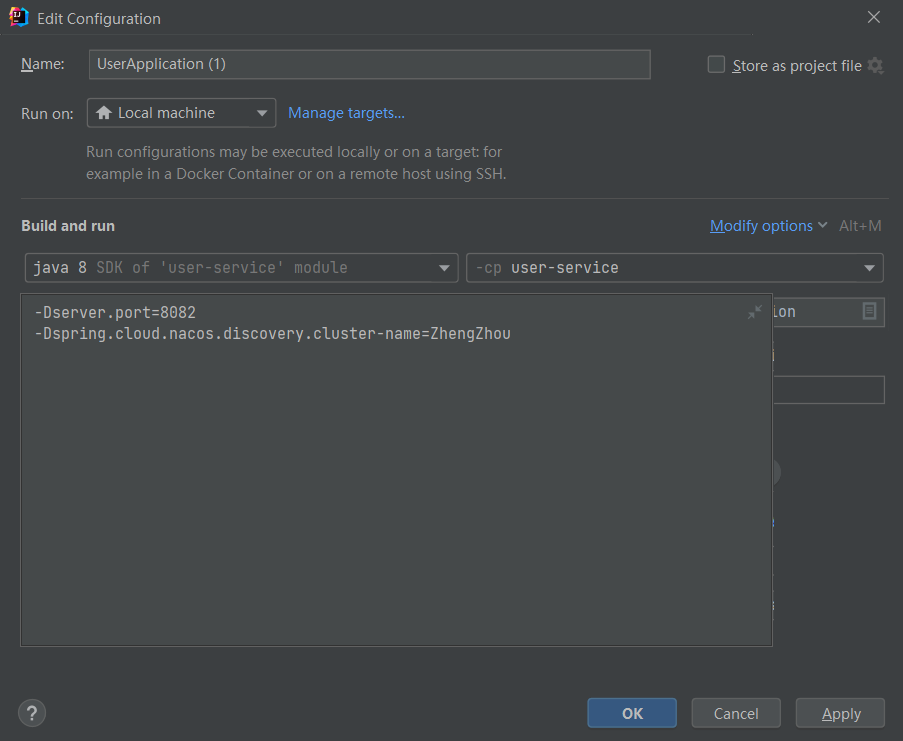
Task: Confirm with the OK button
Action: tap(632, 713)
